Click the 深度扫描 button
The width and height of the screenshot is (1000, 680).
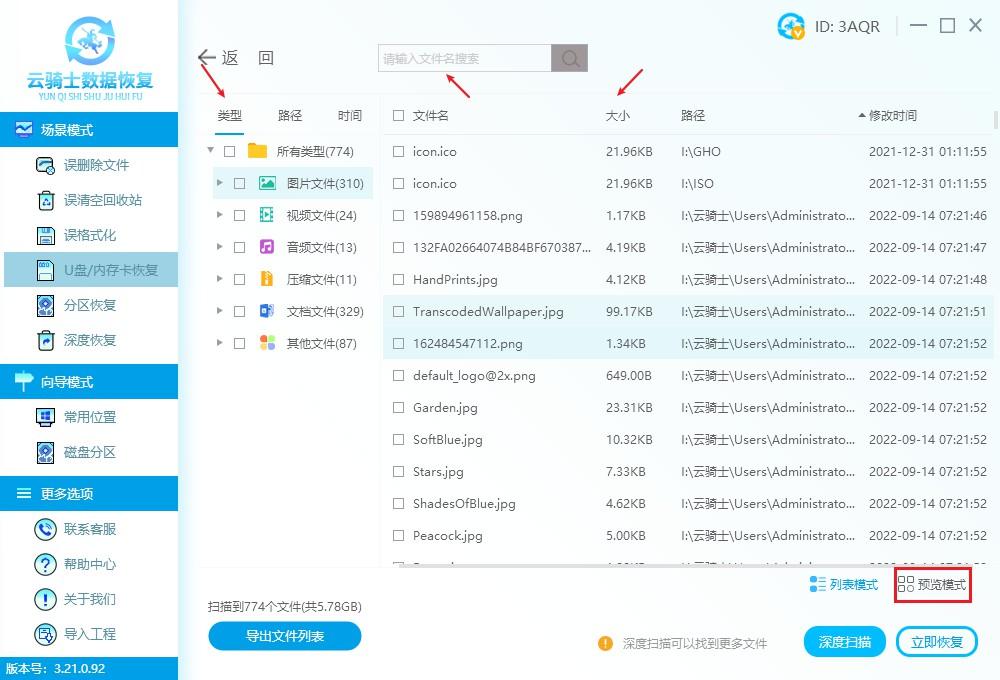tap(844, 642)
